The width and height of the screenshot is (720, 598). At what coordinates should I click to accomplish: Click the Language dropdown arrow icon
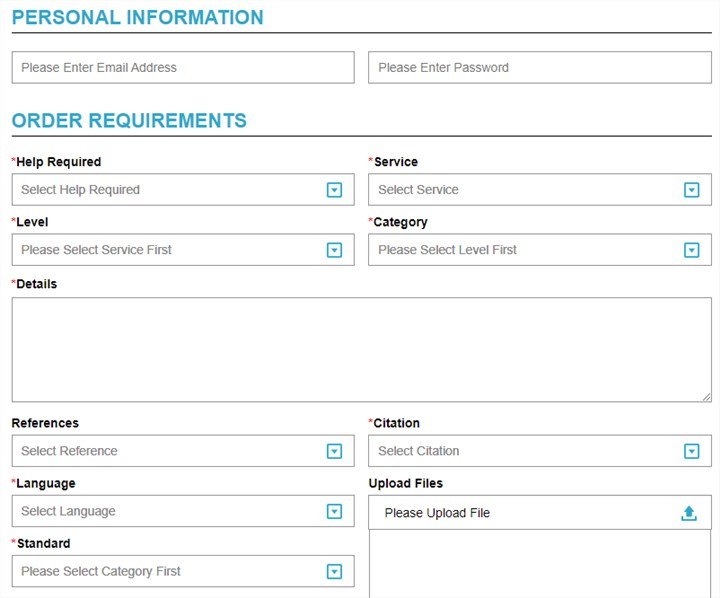click(x=334, y=511)
